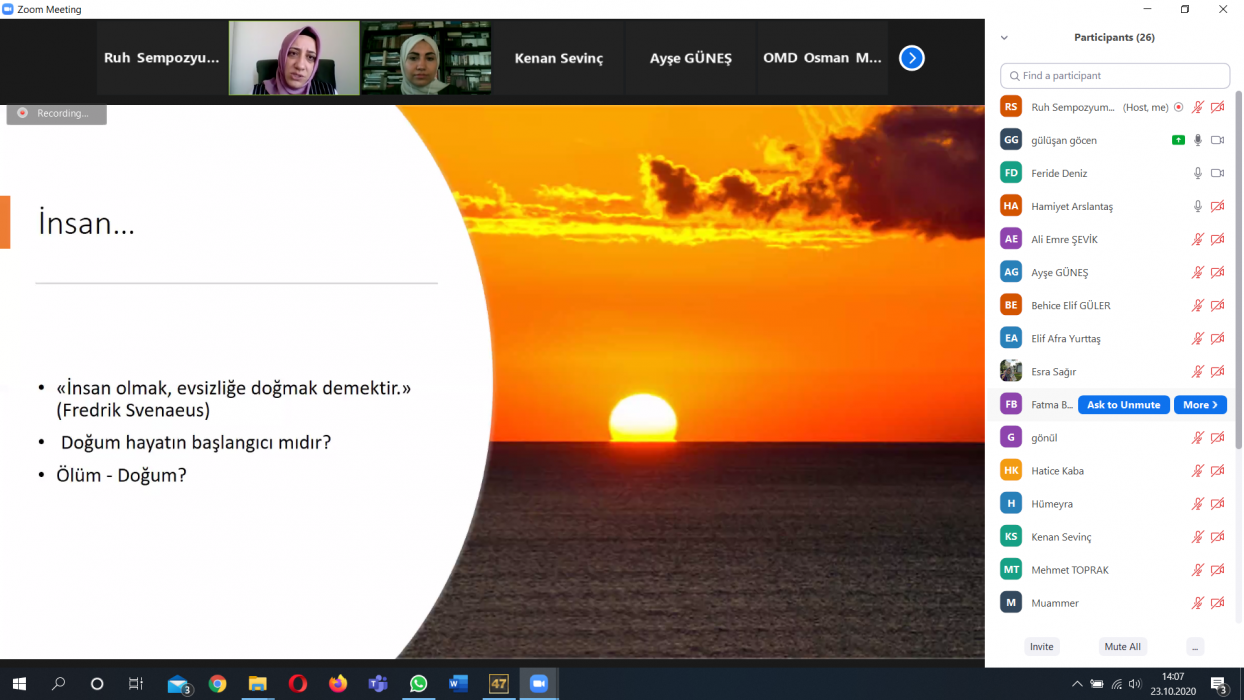Click recording dot icon in Ruh Sempozyum row
This screenshot has height=700, width=1244.
click(x=1178, y=107)
